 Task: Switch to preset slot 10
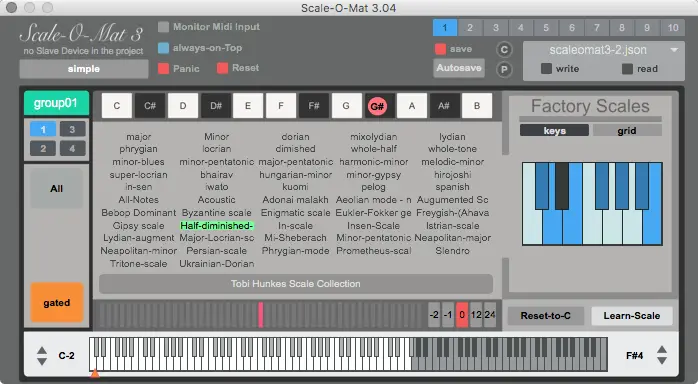pyautogui.click(x=673, y=28)
